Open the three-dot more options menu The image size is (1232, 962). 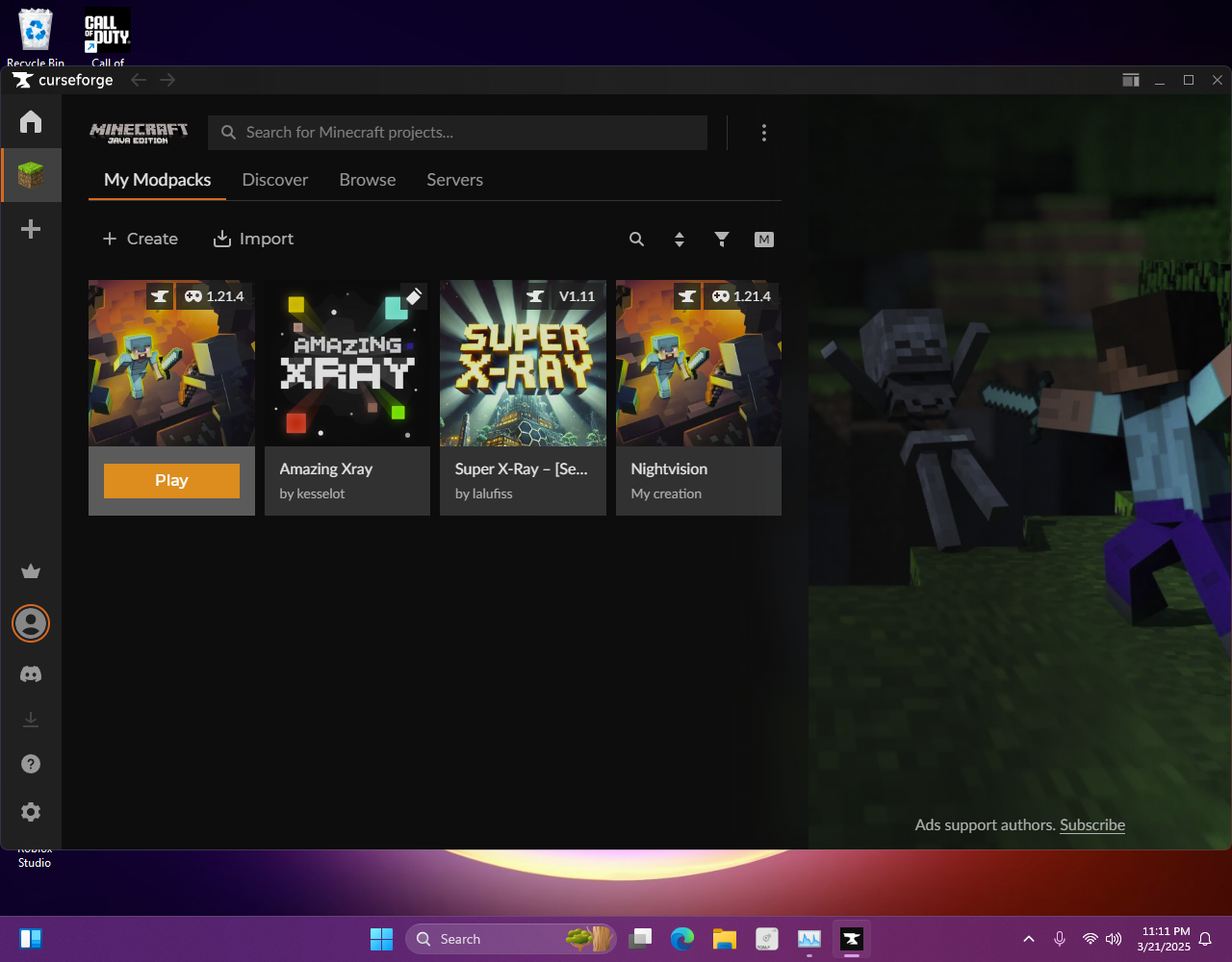(x=764, y=133)
